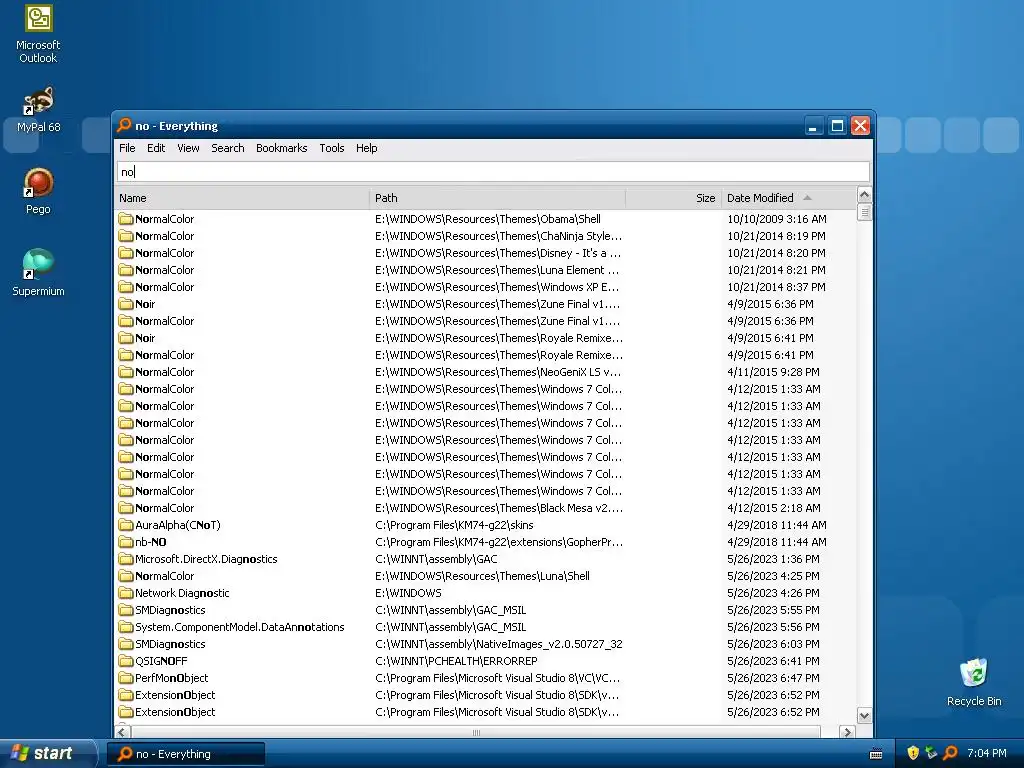Screen dimensions: 1024x768
Task: Click path C:\WINNT\PCHEALTH\ERRORREP
Action: click(x=456, y=660)
